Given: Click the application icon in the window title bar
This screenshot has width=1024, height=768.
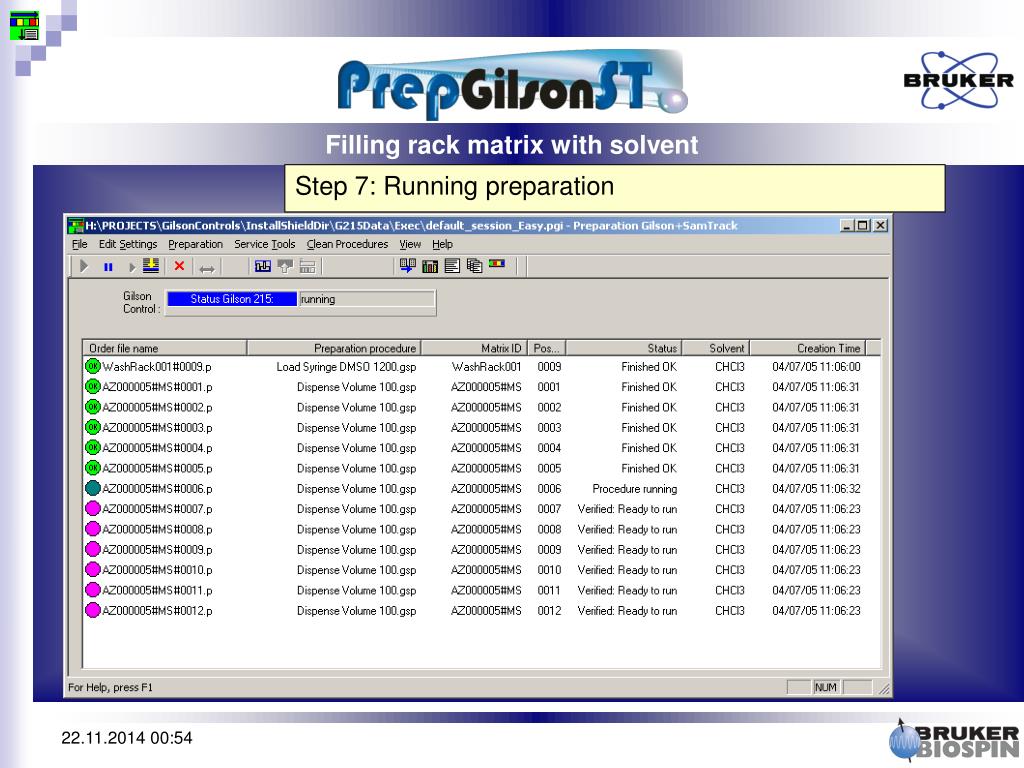Looking at the screenshot, I should pyautogui.click(x=76, y=226).
